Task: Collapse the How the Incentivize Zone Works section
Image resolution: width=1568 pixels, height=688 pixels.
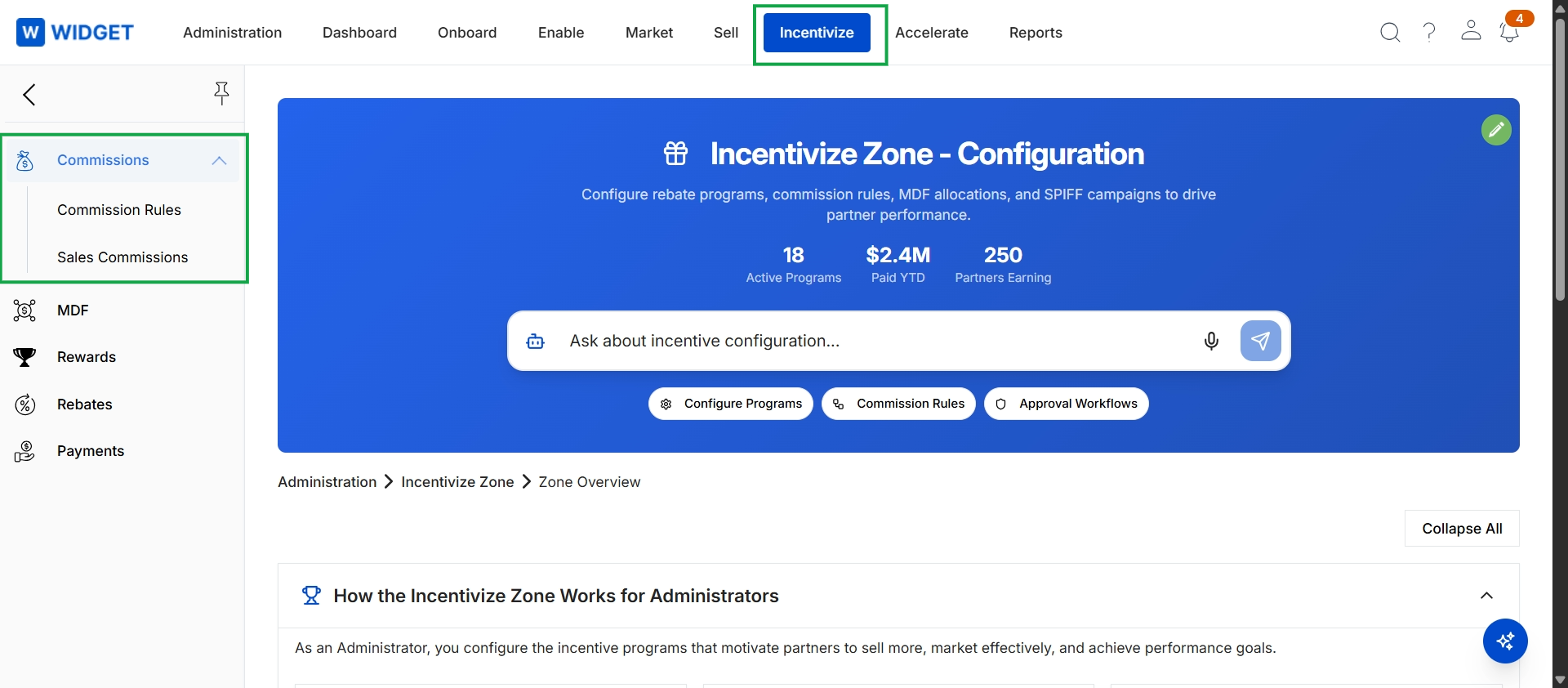Action: tap(1486, 596)
